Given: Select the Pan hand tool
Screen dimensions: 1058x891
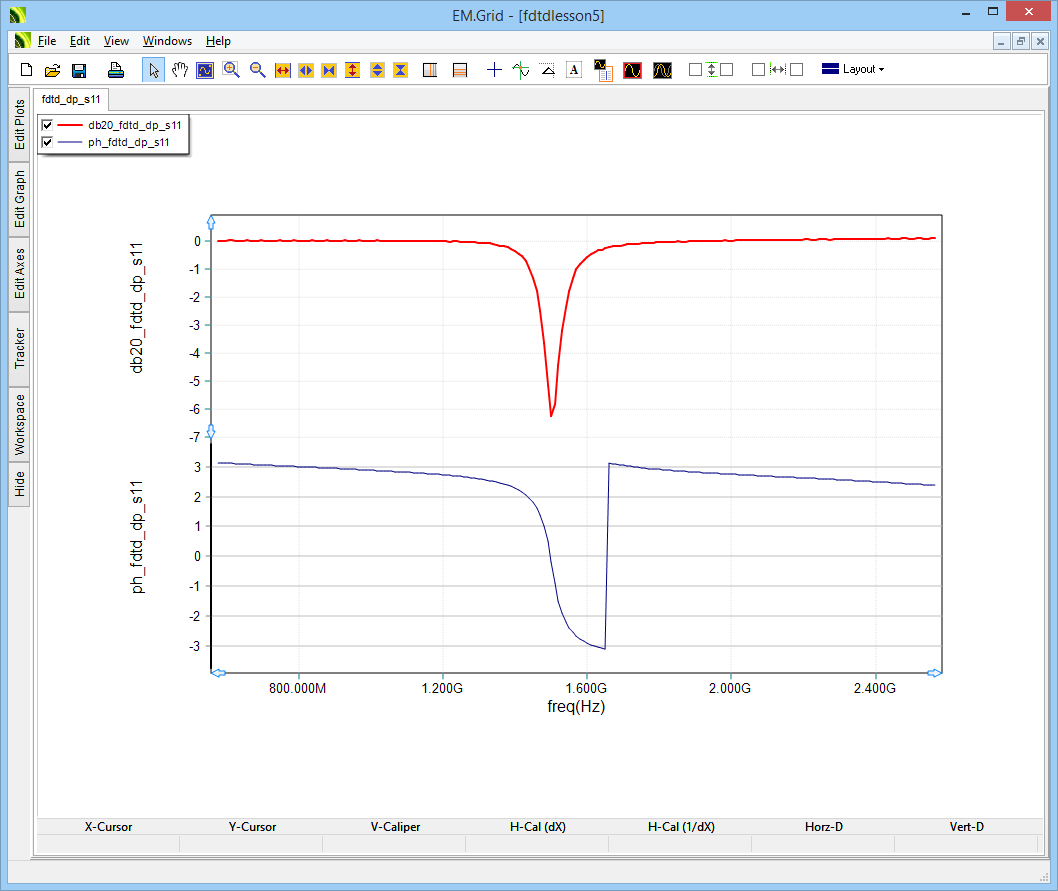Looking at the screenshot, I should pos(180,70).
